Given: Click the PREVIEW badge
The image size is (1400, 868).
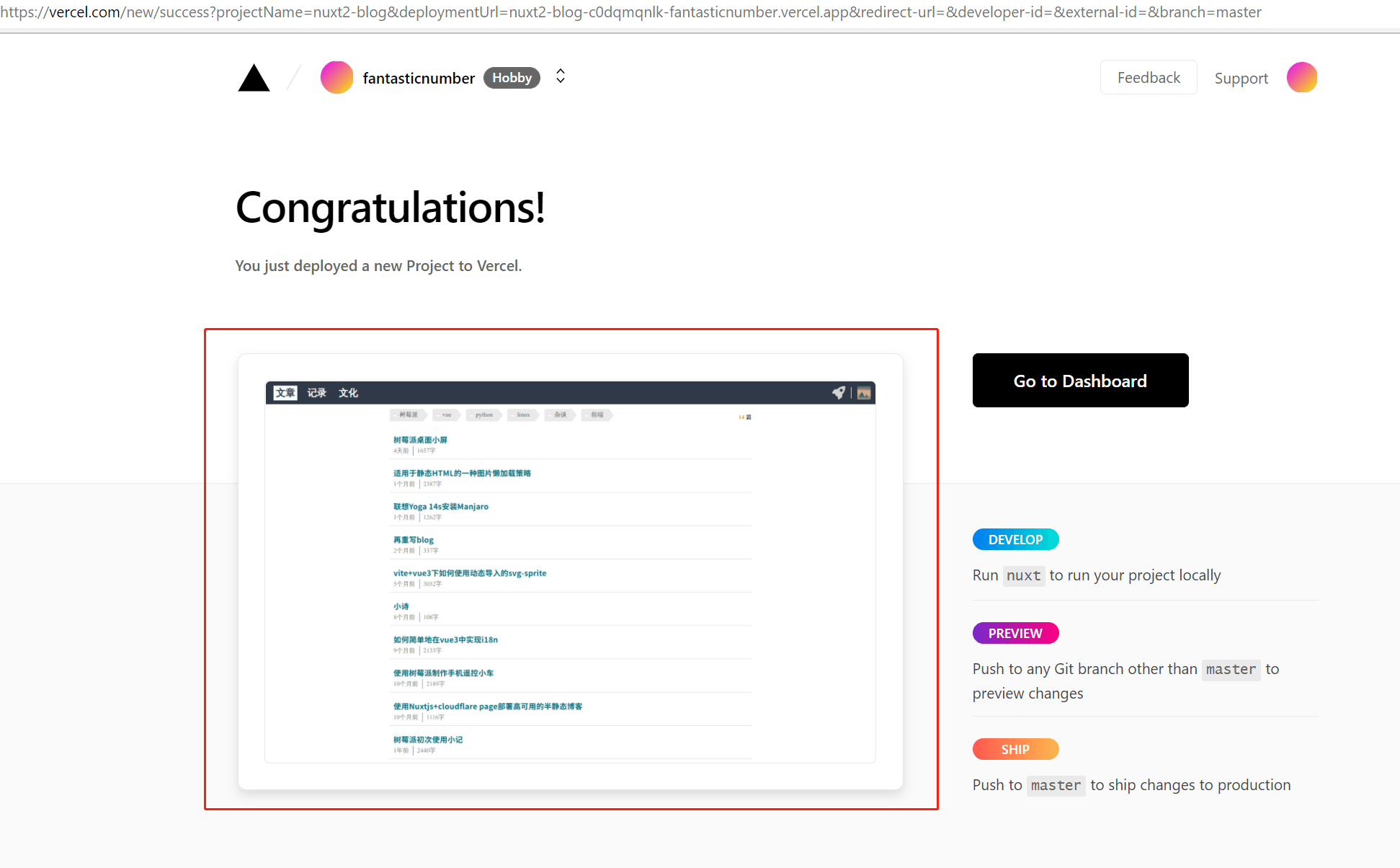Looking at the screenshot, I should coord(1015,633).
